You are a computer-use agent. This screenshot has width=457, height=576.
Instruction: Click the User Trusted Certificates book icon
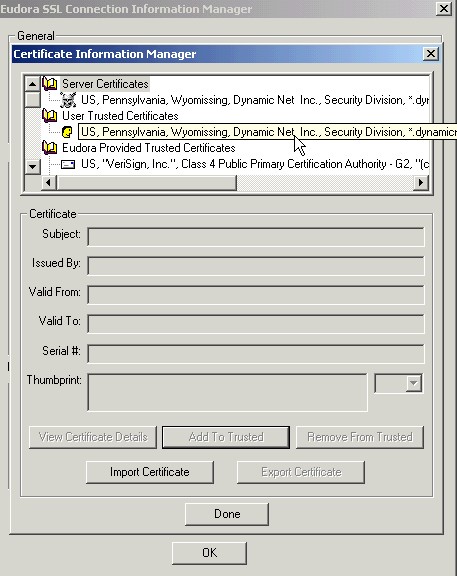coord(50,116)
